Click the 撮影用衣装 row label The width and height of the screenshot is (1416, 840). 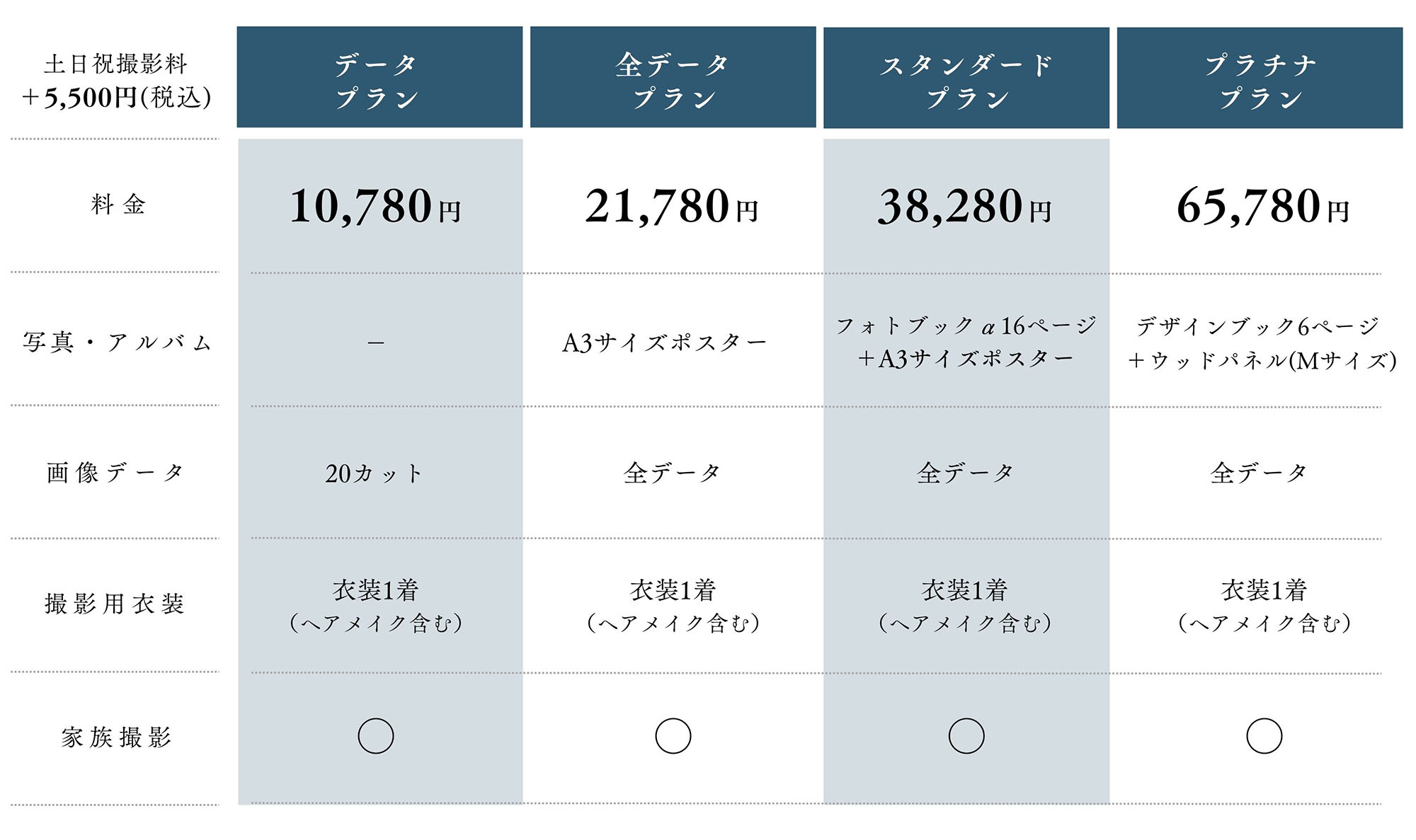pyautogui.click(x=115, y=604)
